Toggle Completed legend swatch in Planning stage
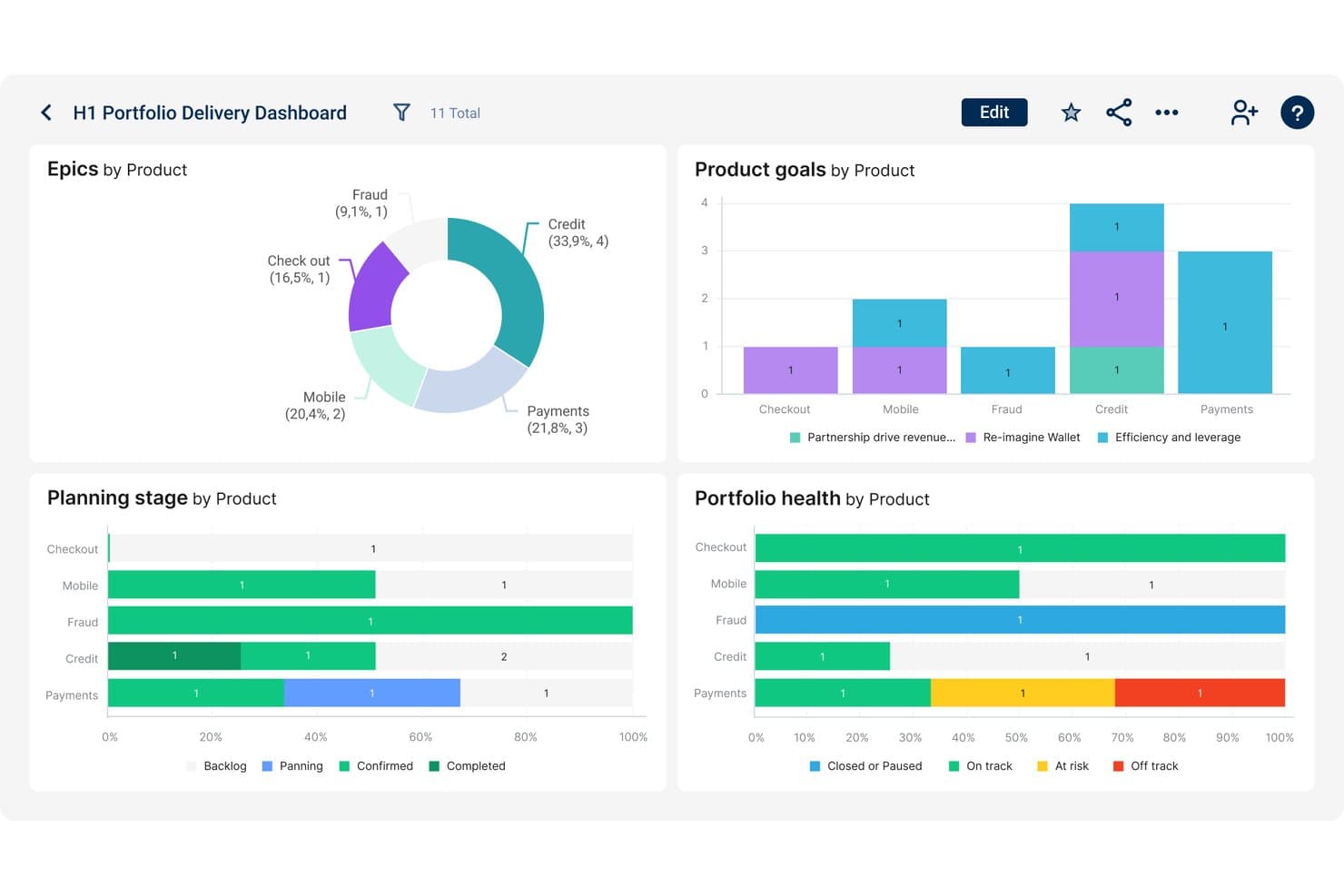This screenshot has width=1344, height=896. coord(434,766)
